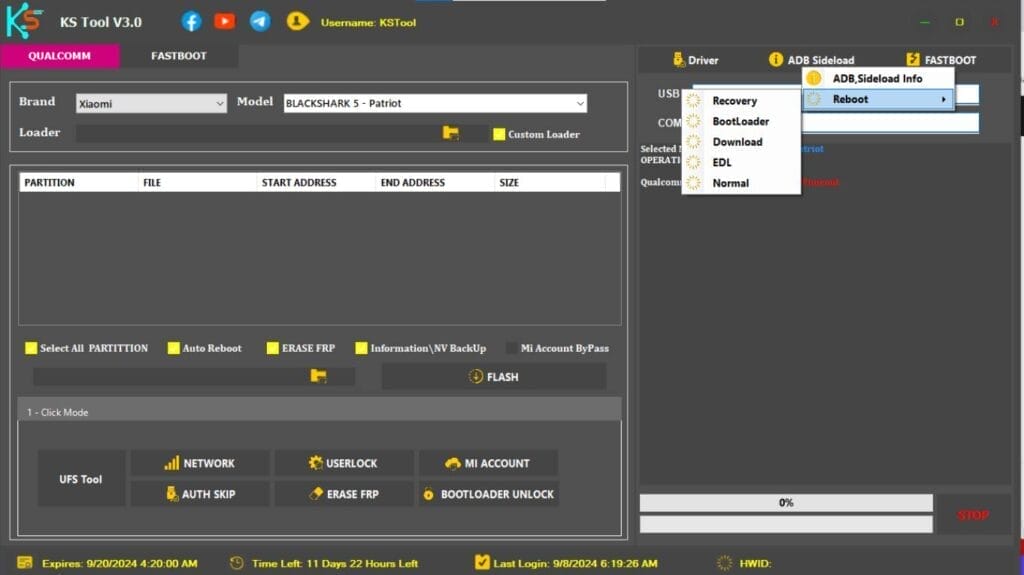Click the KS Tool logo
Image resolution: width=1024 pixels, height=575 pixels.
24,21
